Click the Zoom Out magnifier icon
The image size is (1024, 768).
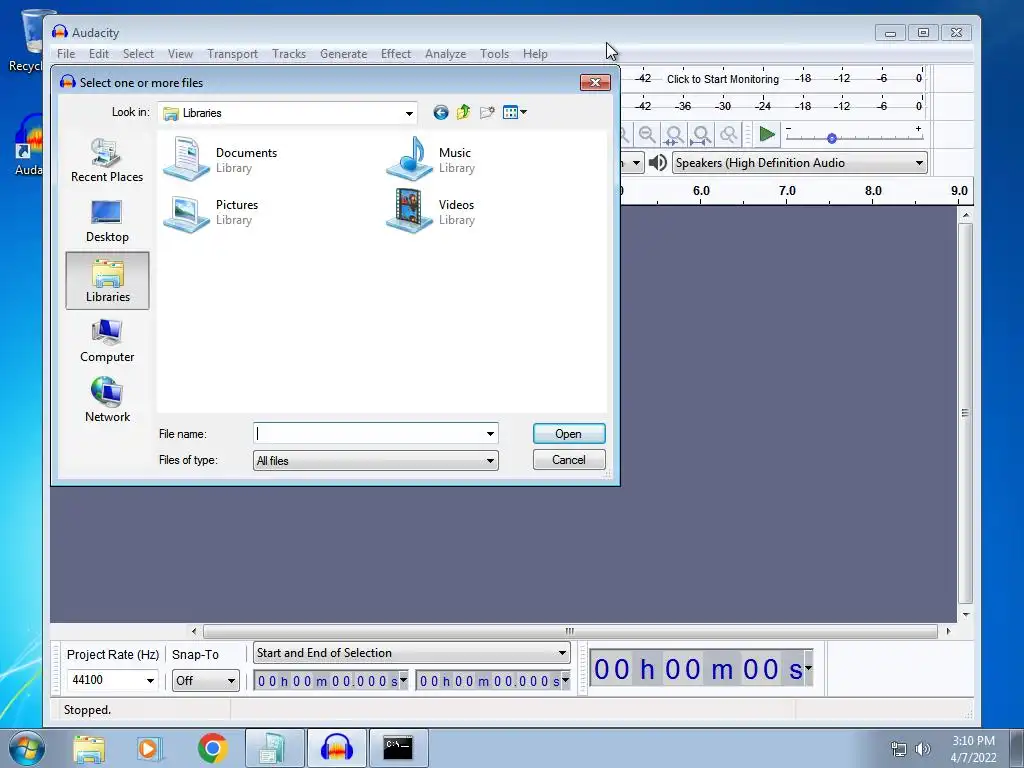pos(647,135)
